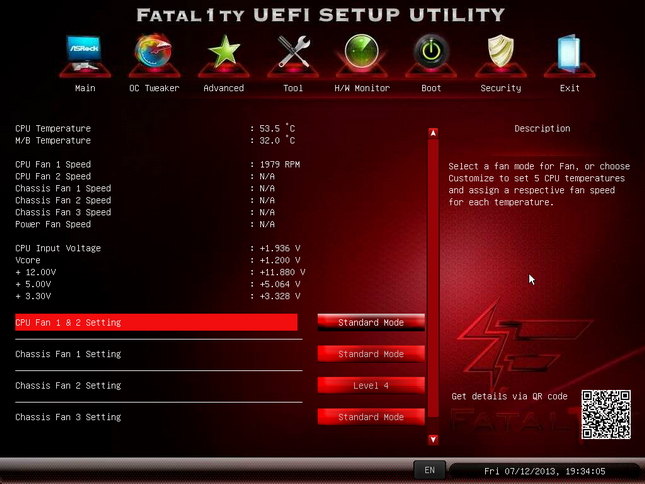The height and width of the screenshot is (484, 645).
Task: Open Chassis Fan 1 Standard Mode dropdown
Action: tap(371, 354)
